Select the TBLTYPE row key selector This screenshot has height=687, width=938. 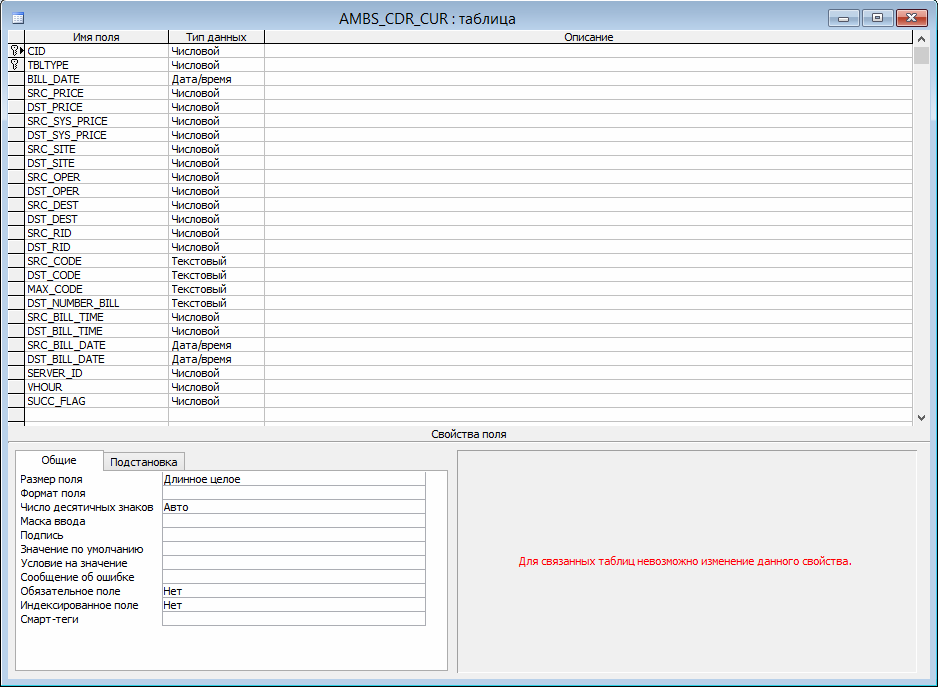tap(16, 65)
